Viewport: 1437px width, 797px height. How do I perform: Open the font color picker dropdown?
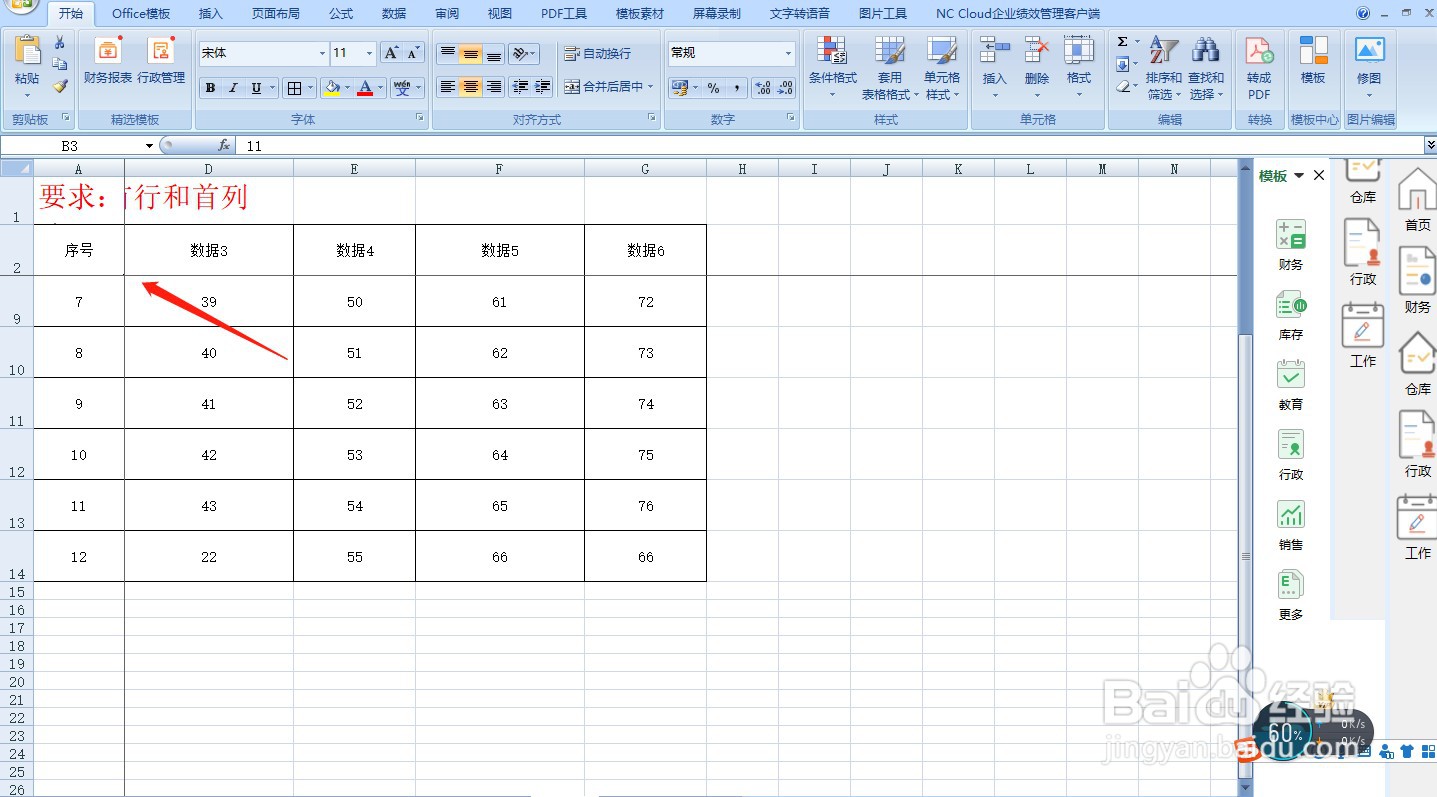point(378,88)
